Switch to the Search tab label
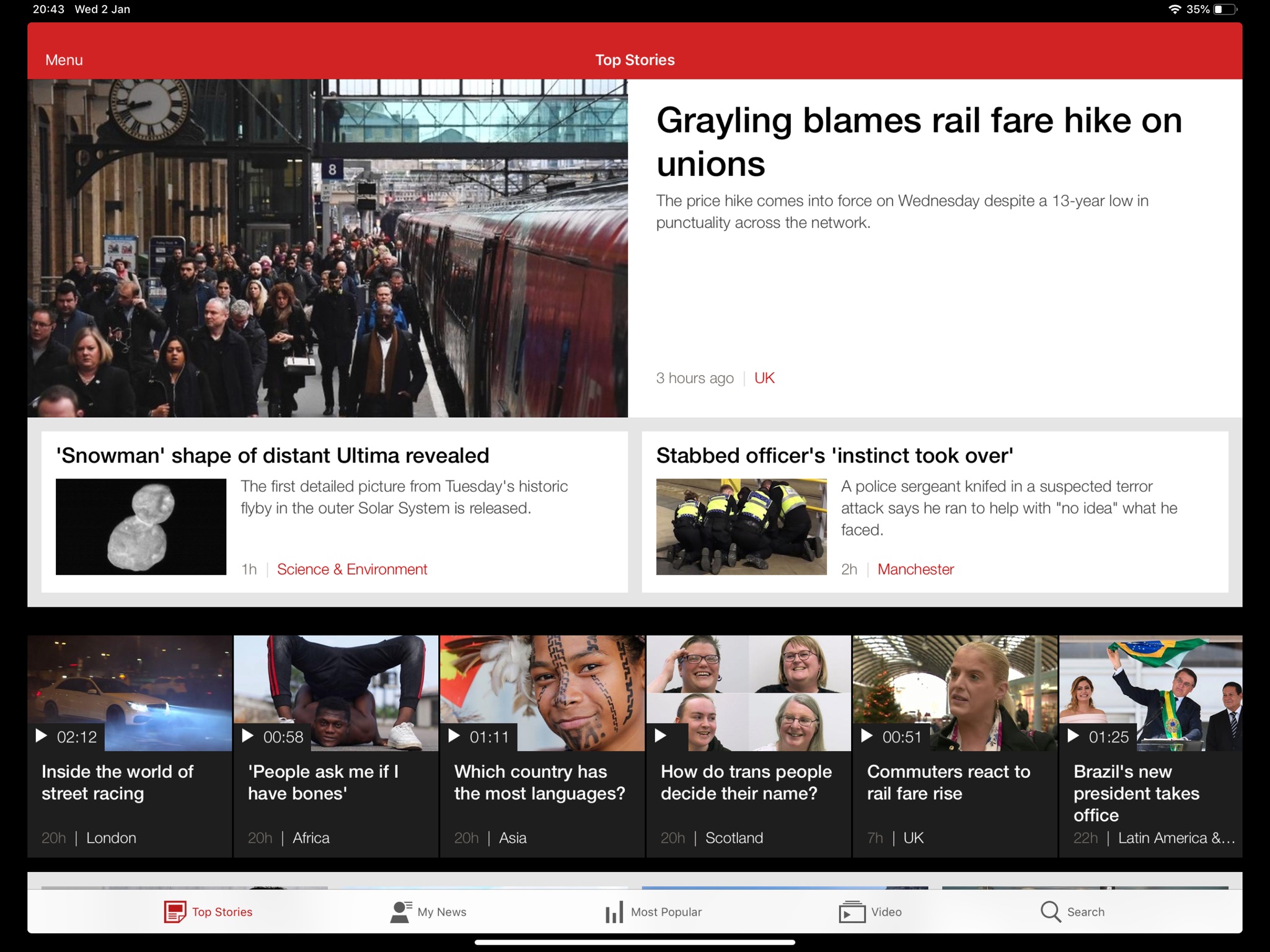Screen dimensions: 1270x952 click(1086, 912)
